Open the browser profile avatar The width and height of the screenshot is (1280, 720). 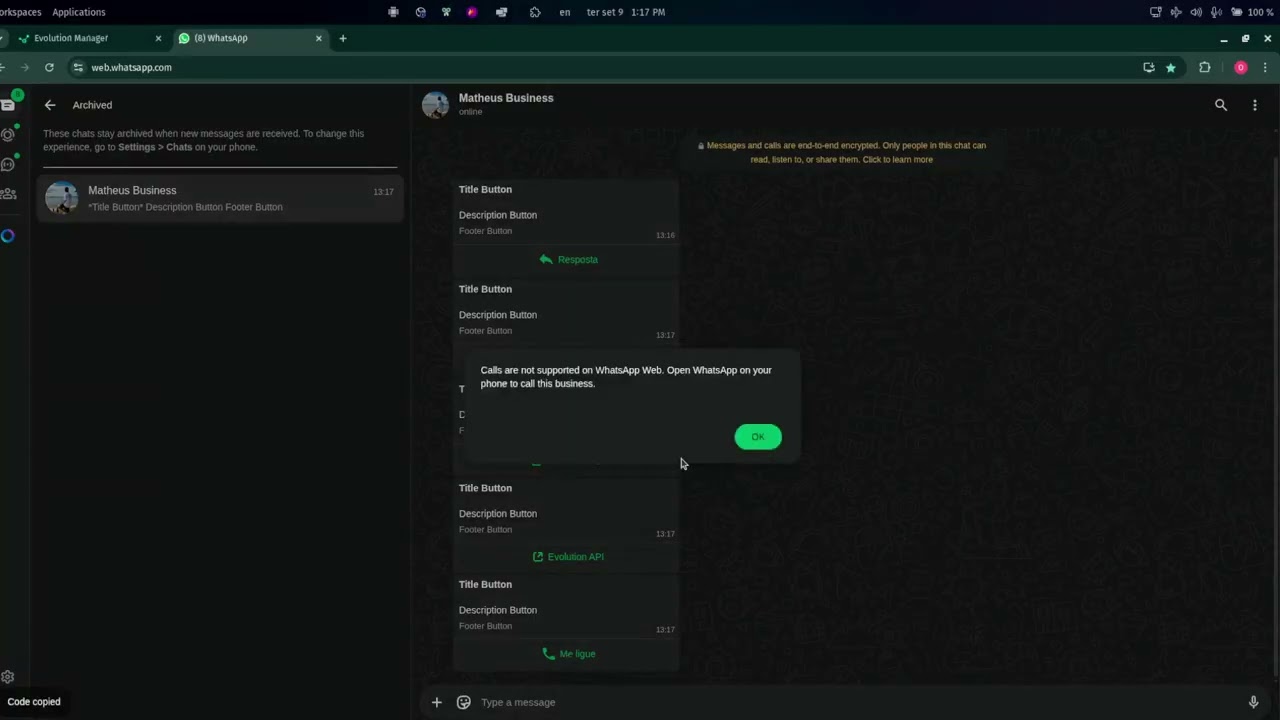(x=1241, y=67)
